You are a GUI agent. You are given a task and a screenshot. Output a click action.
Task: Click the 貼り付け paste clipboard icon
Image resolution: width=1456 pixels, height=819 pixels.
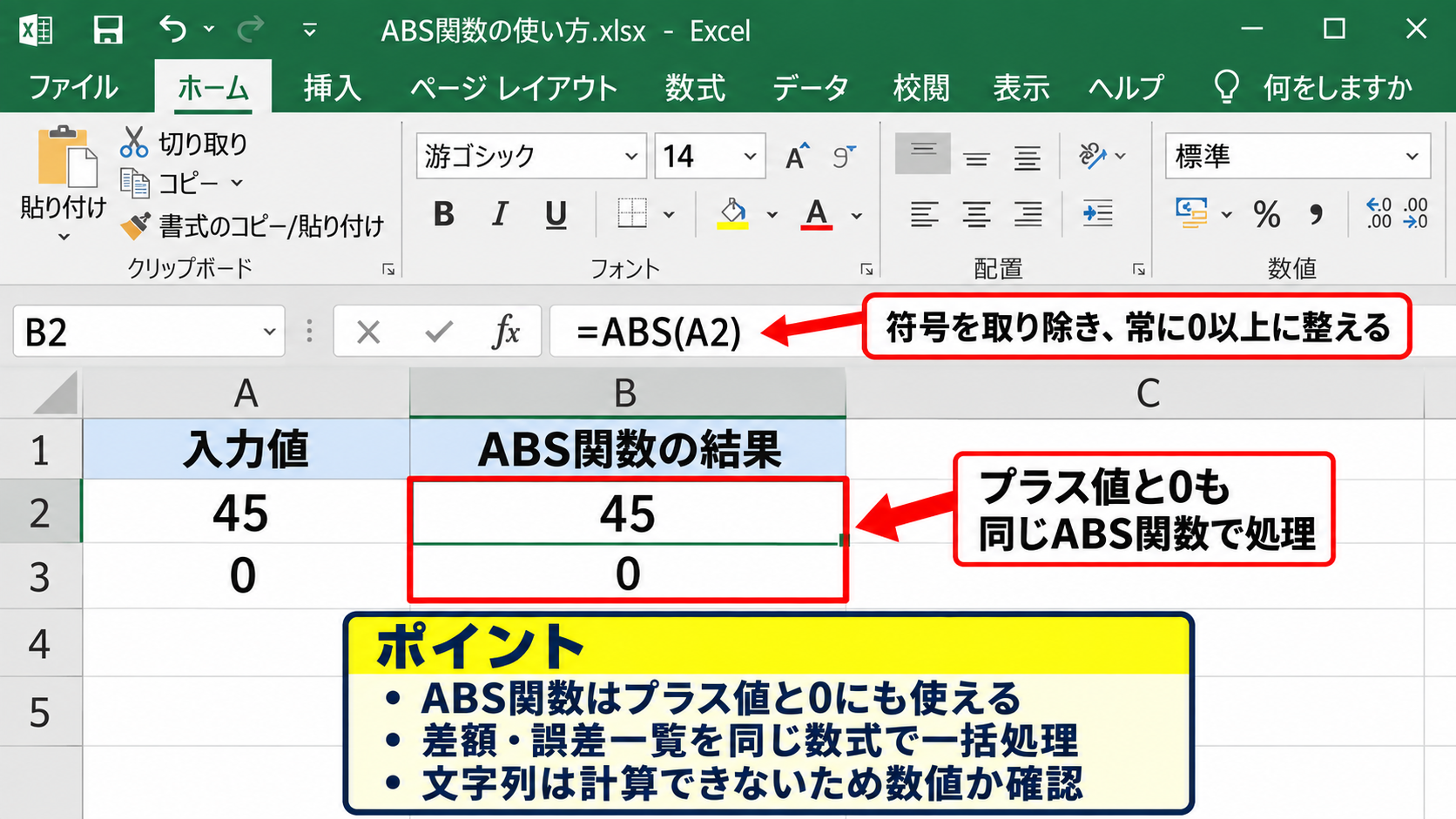pos(66,157)
